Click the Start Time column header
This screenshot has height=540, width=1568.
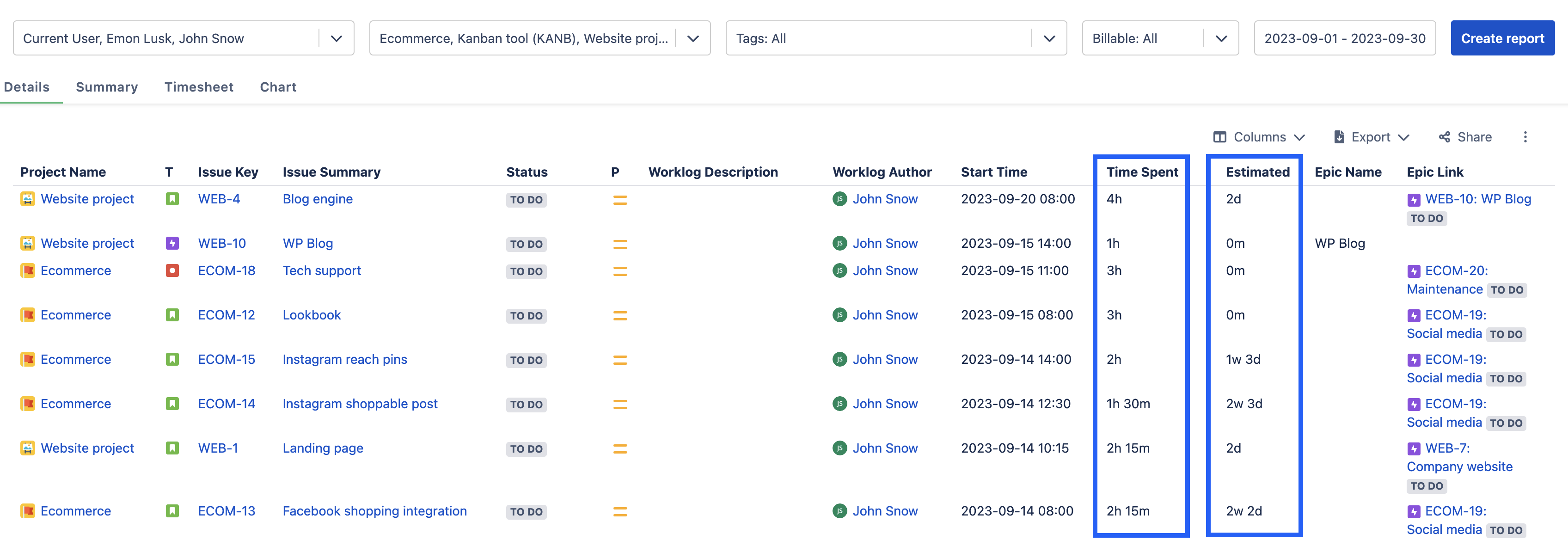(x=993, y=172)
